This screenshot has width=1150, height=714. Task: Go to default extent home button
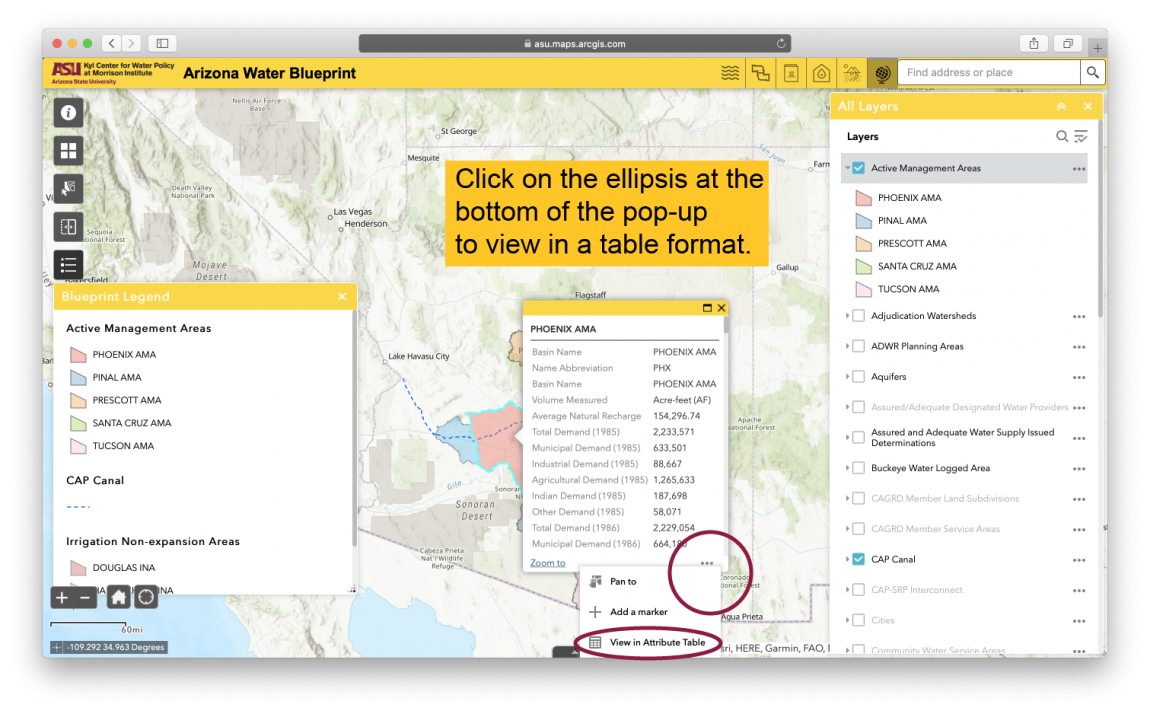click(118, 598)
